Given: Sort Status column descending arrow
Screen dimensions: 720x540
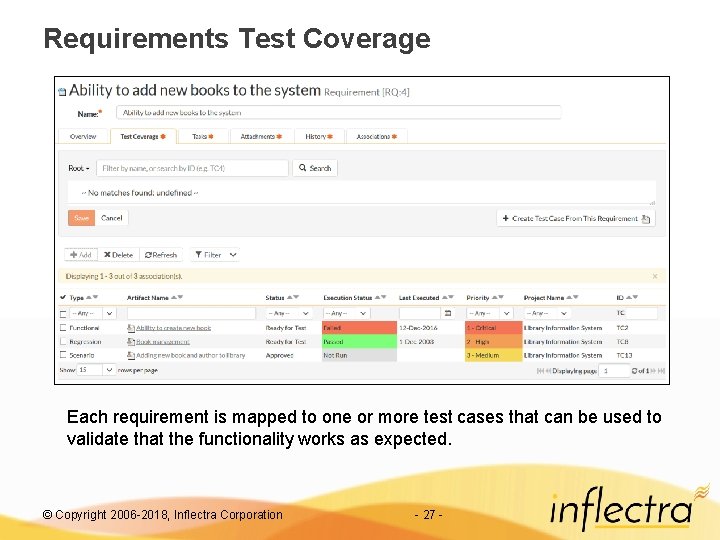Looking at the screenshot, I should pyautogui.click(x=296, y=297).
